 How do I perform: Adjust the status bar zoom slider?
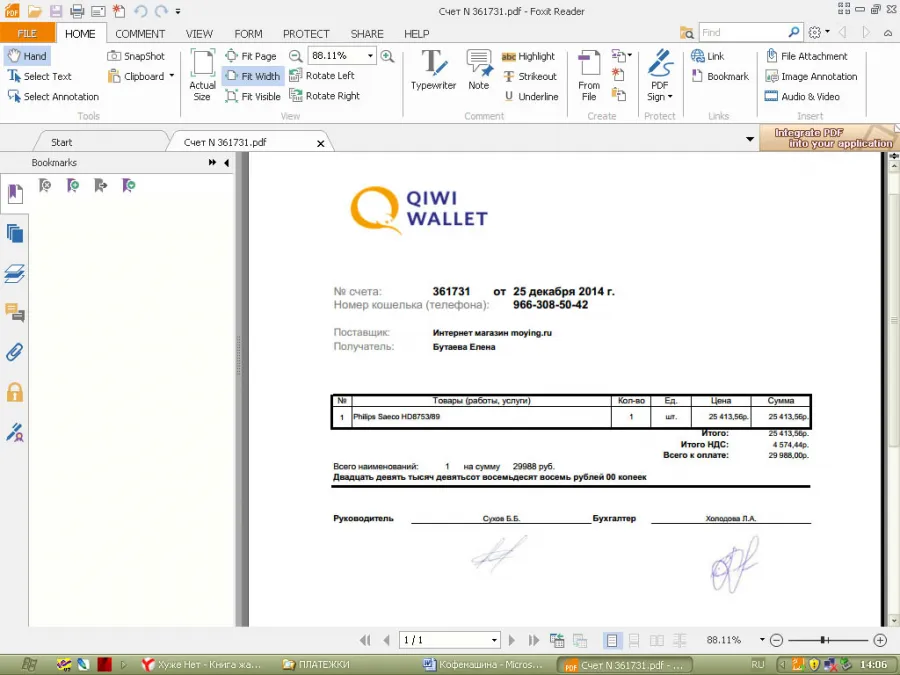[x=824, y=639]
